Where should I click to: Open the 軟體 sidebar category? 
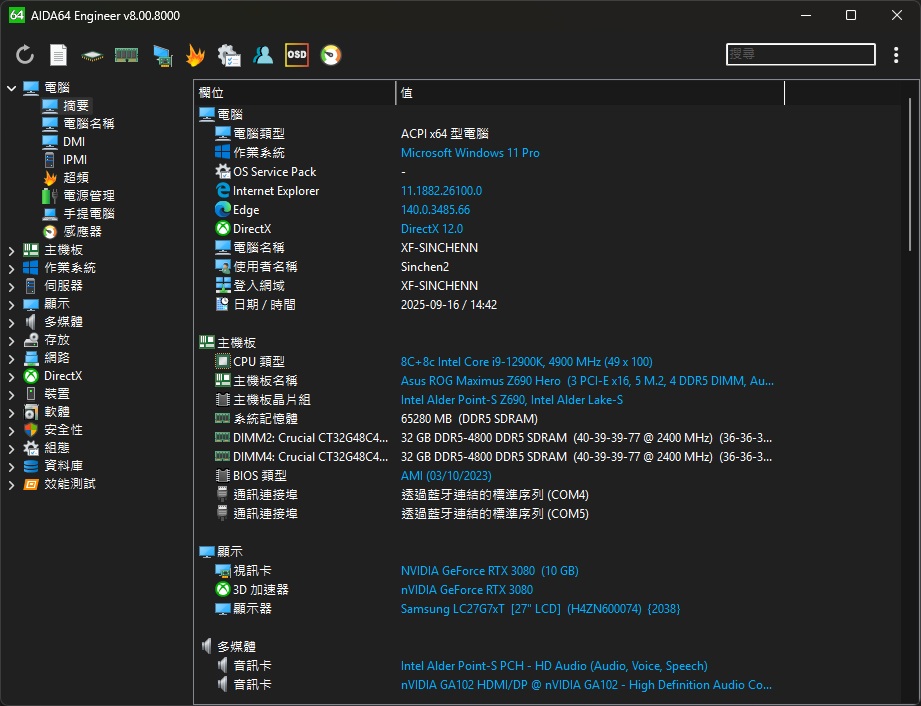click(57, 412)
